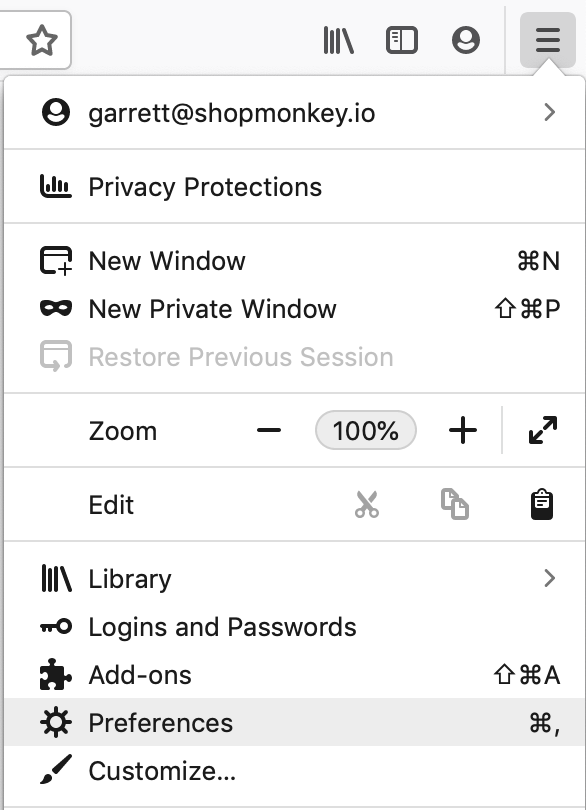Open Add-ons manager
This screenshot has height=810, width=586.
295,675
